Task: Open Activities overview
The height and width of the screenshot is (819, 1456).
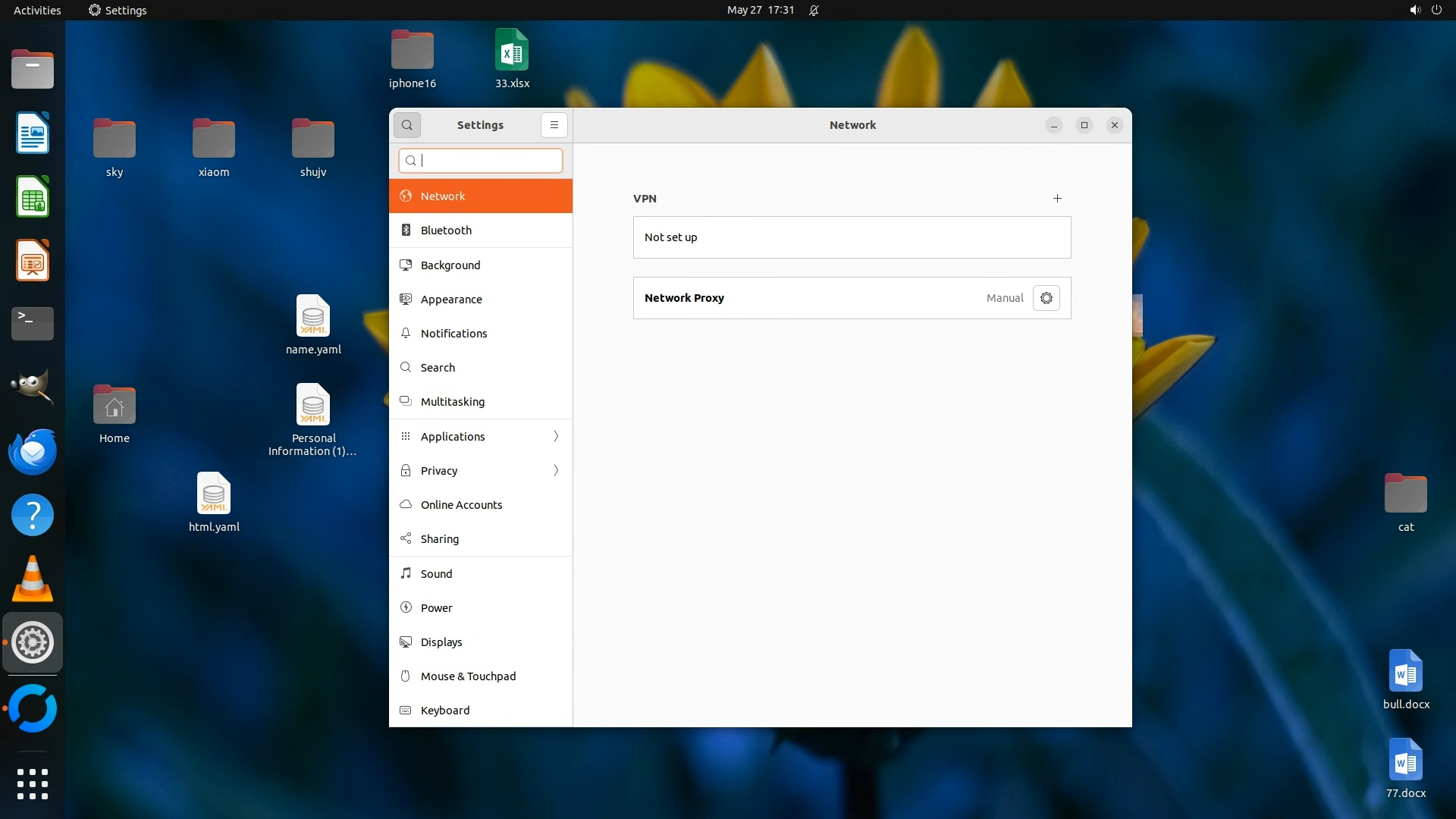Action: click(37, 11)
